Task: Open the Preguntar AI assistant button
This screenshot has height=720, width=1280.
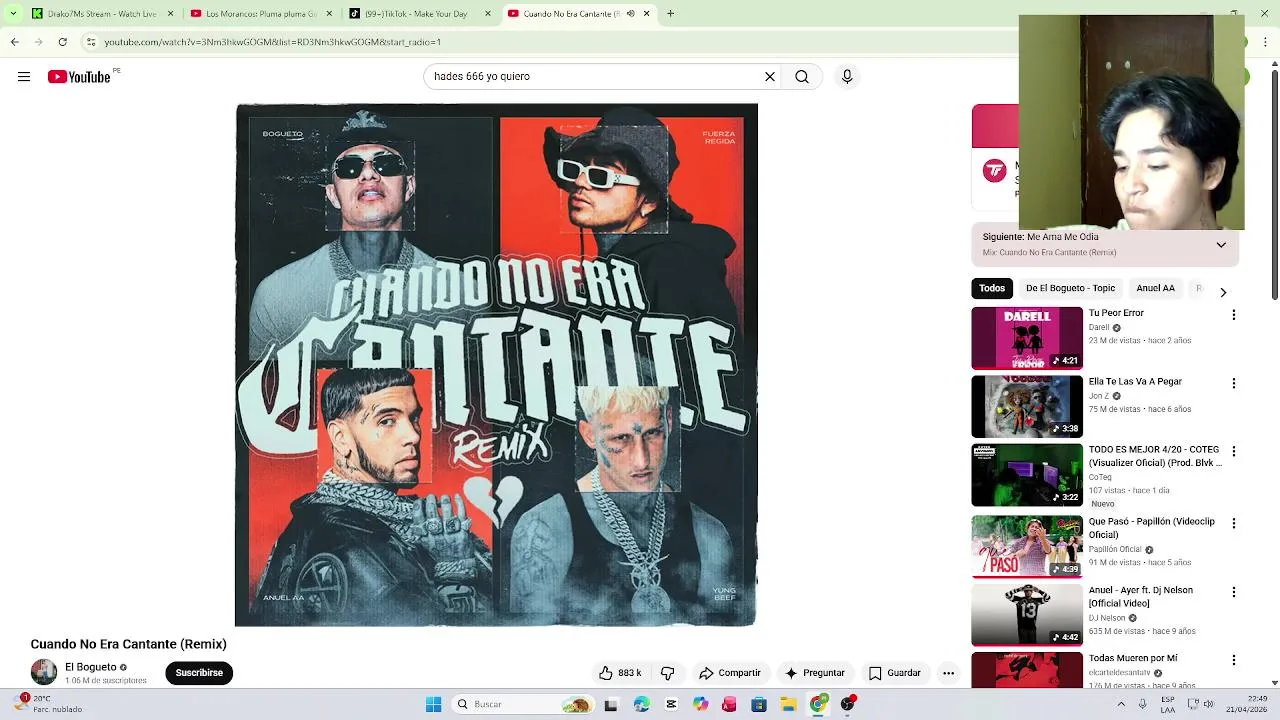Action: tap(815, 673)
